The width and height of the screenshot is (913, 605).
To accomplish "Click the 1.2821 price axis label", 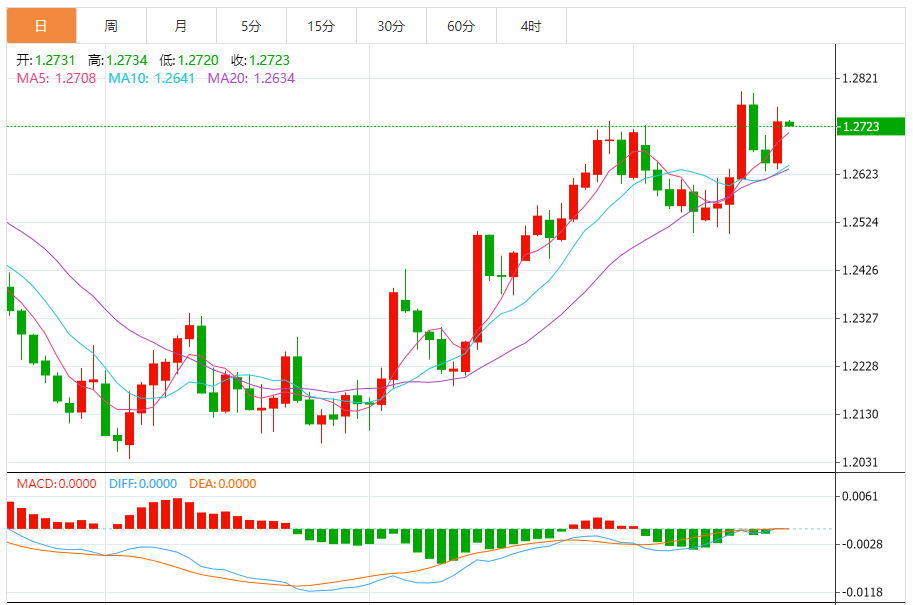I will tap(860, 79).
